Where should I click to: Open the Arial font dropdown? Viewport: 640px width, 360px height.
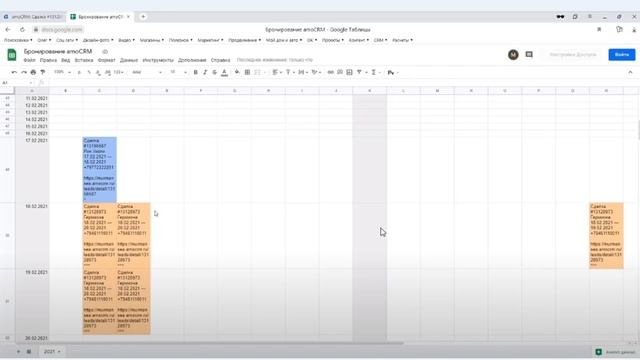147,72
